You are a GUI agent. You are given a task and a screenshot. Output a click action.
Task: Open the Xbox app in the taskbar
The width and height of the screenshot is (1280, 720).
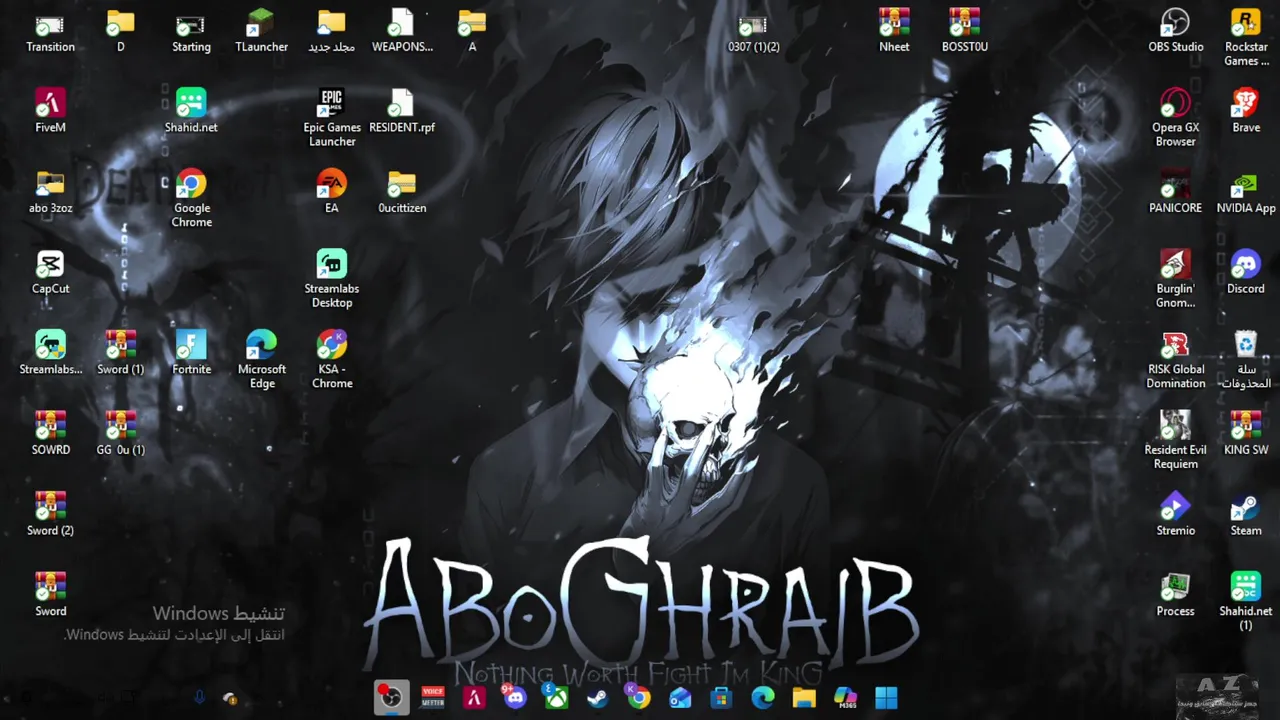pyautogui.click(x=556, y=697)
